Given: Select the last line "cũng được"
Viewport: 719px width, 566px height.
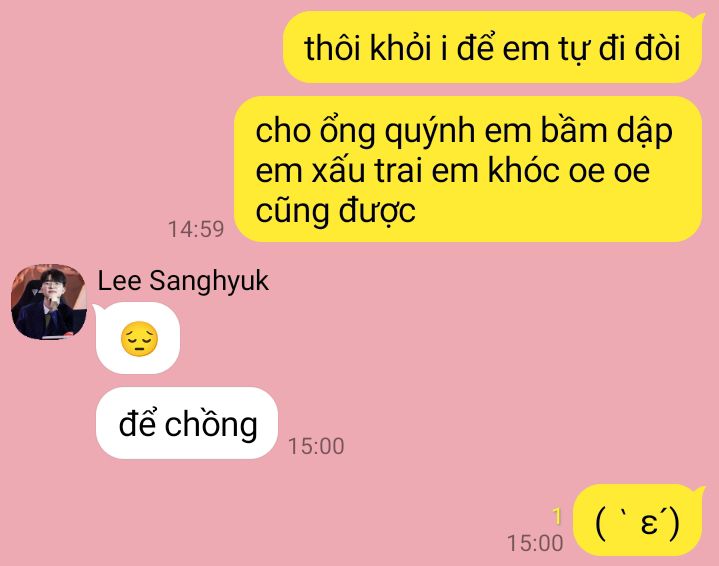Looking at the screenshot, I should coord(336,211).
